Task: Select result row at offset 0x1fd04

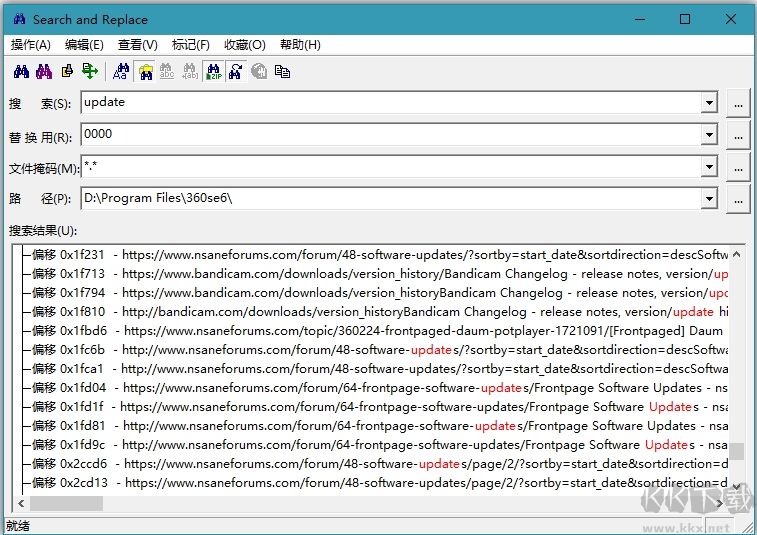Action: click(379, 388)
